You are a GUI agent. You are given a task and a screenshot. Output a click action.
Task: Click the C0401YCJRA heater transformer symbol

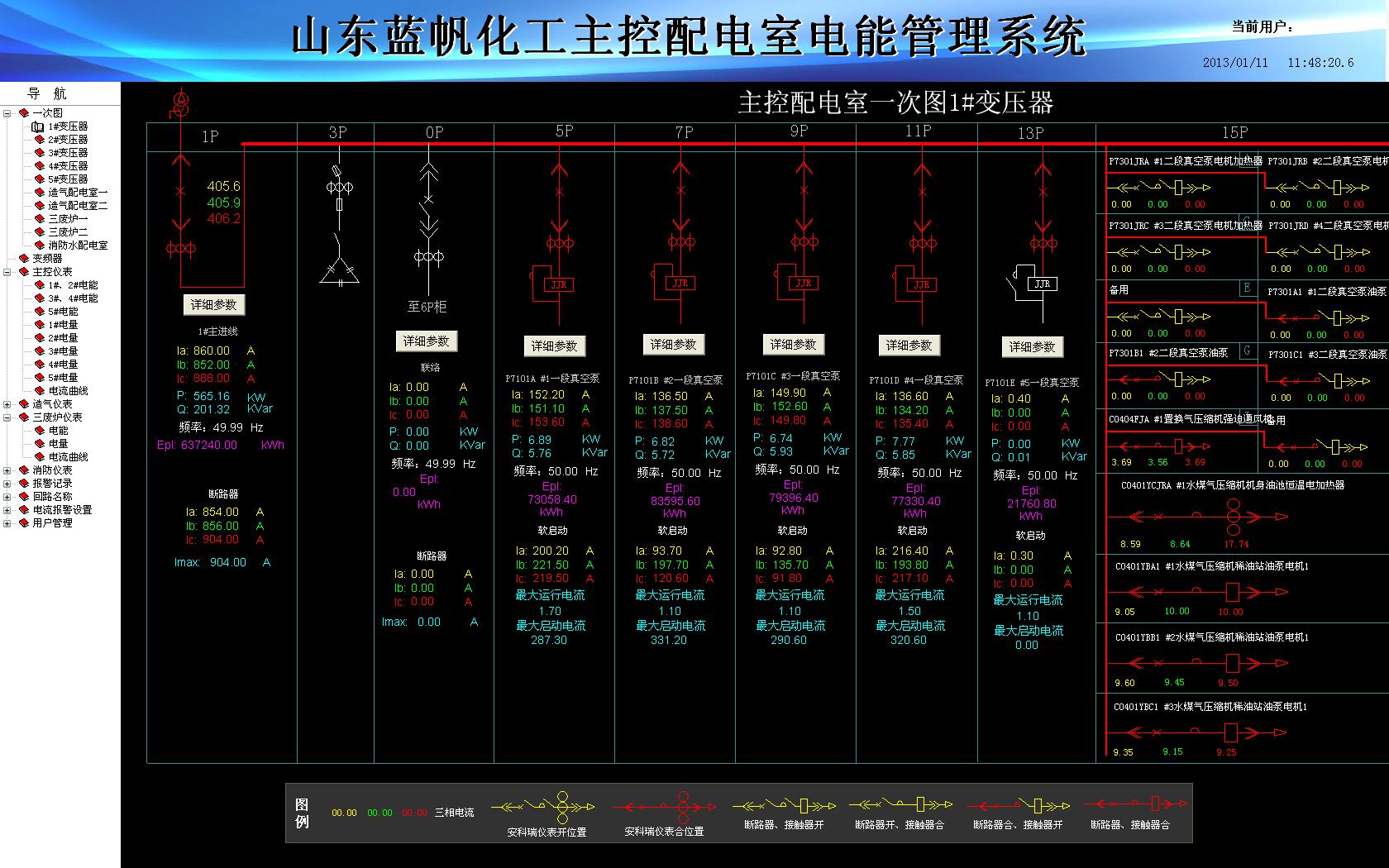tap(1233, 517)
